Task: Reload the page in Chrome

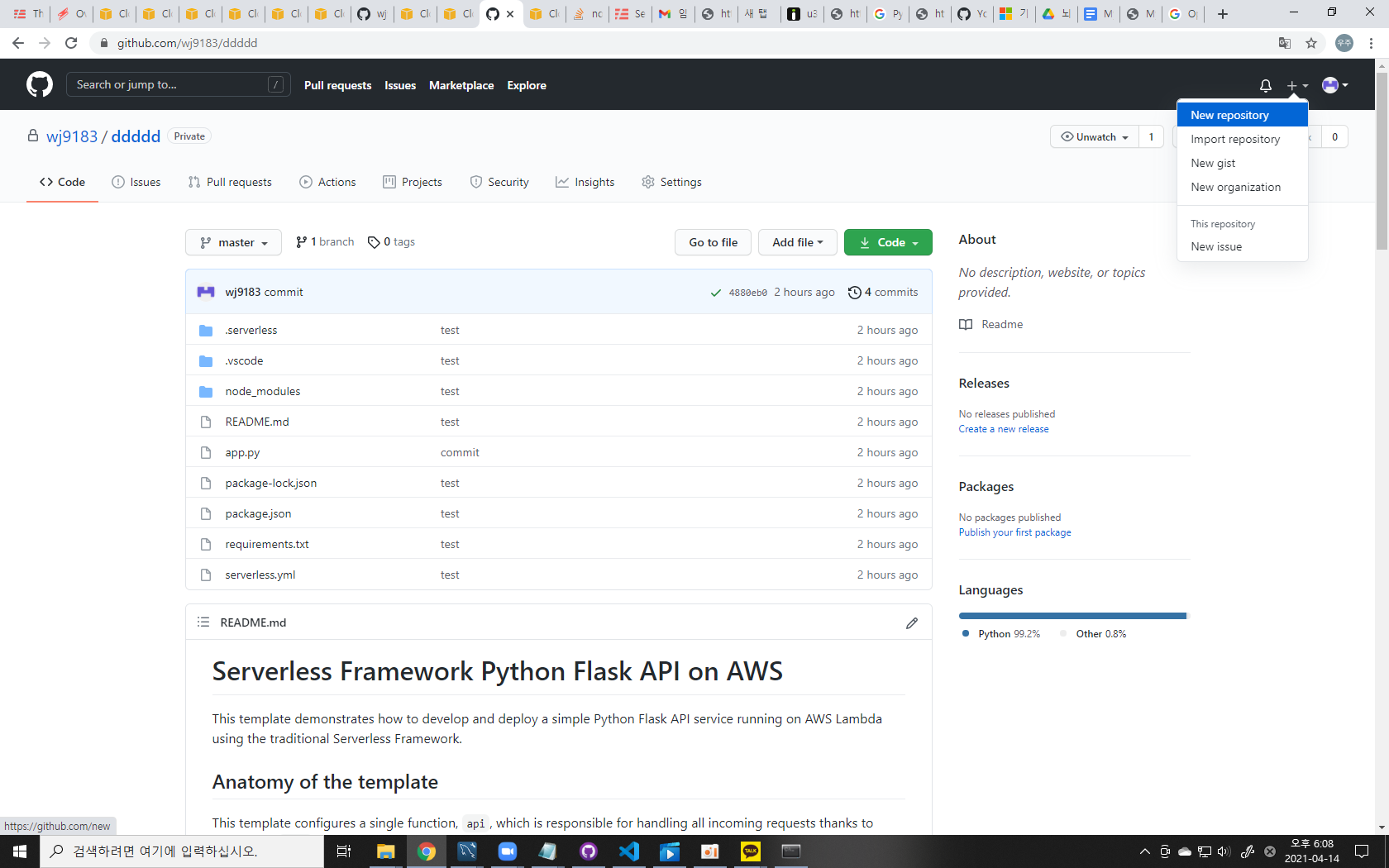Action: pyautogui.click(x=71, y=43)
